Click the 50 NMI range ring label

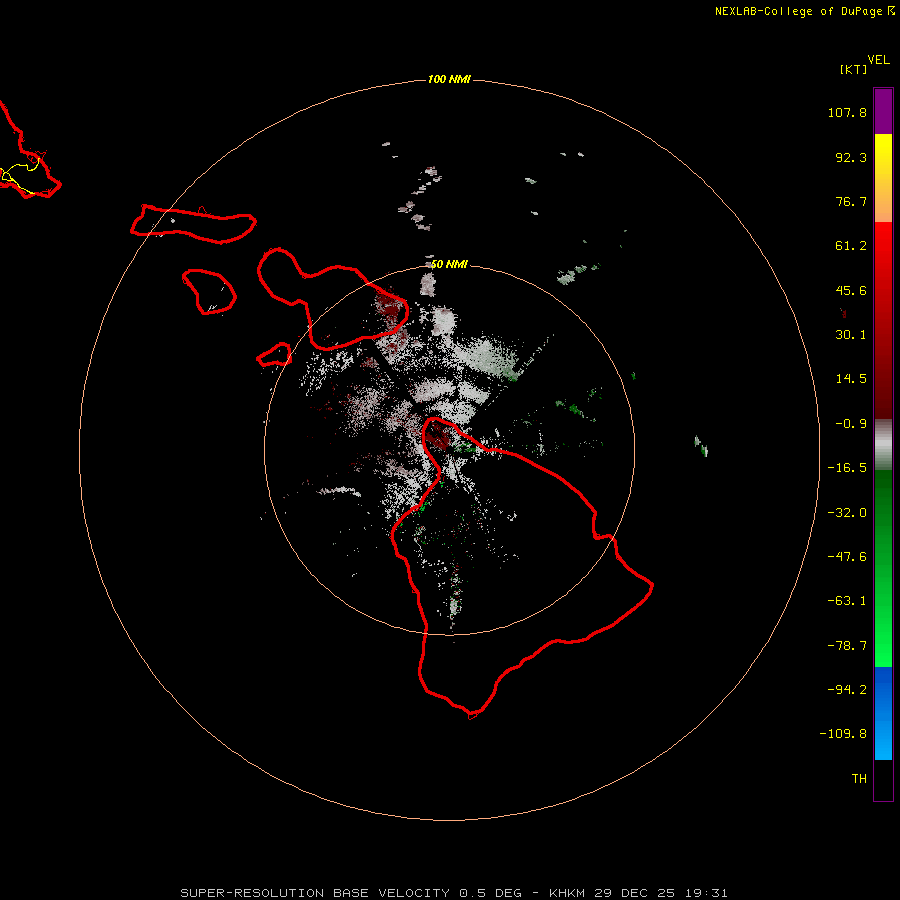tap(449, 264)
